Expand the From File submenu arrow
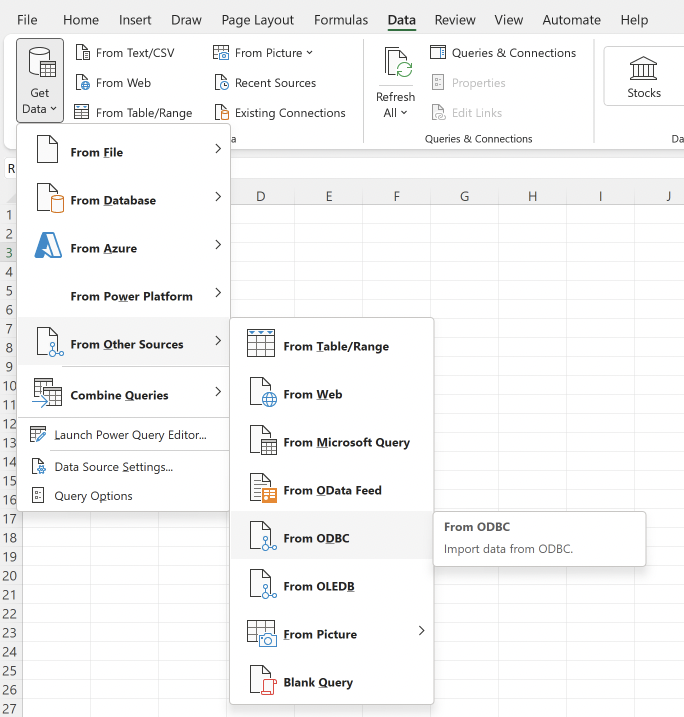 [218, 149]
